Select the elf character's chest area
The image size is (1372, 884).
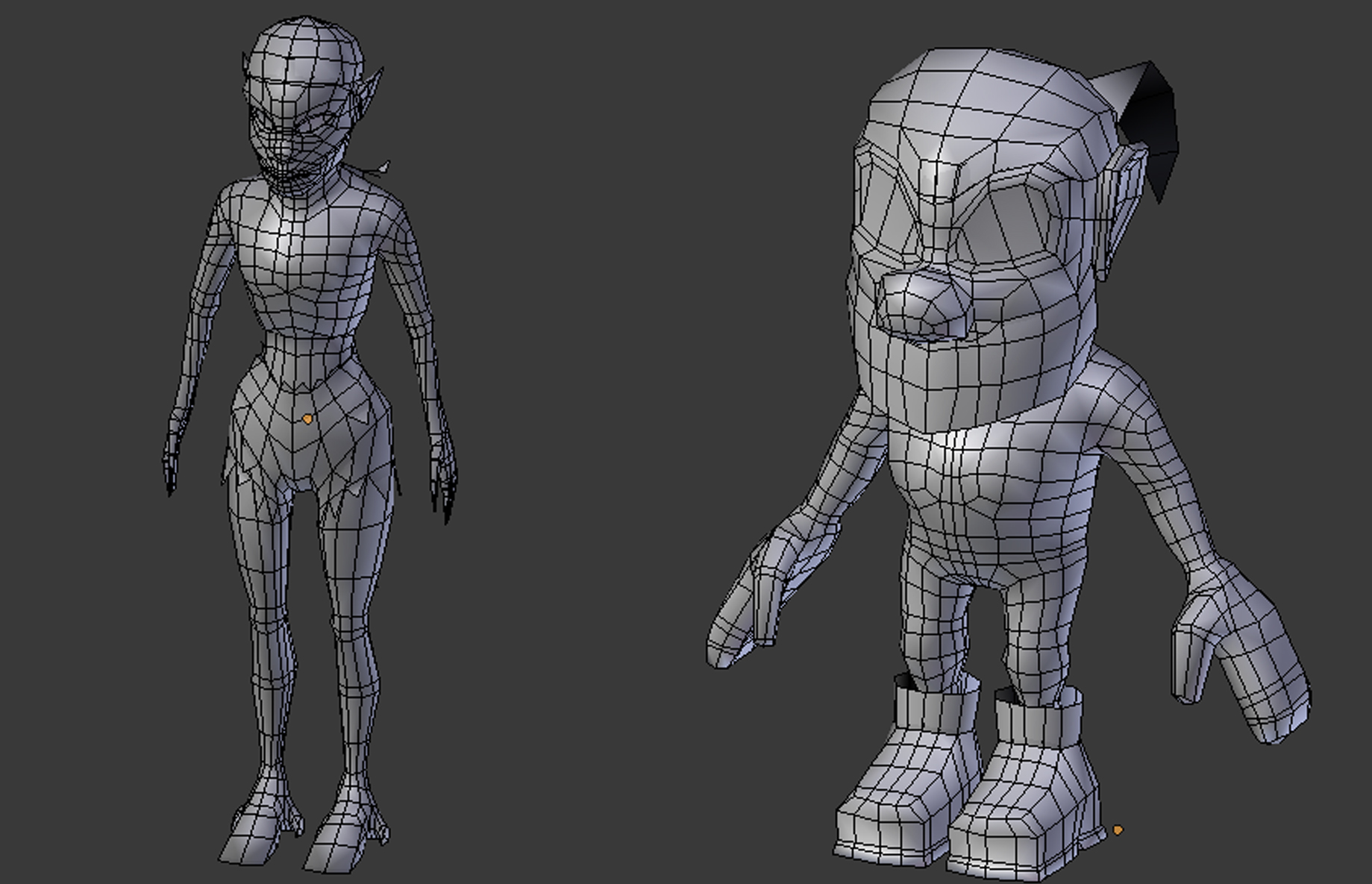pos(306,254)
